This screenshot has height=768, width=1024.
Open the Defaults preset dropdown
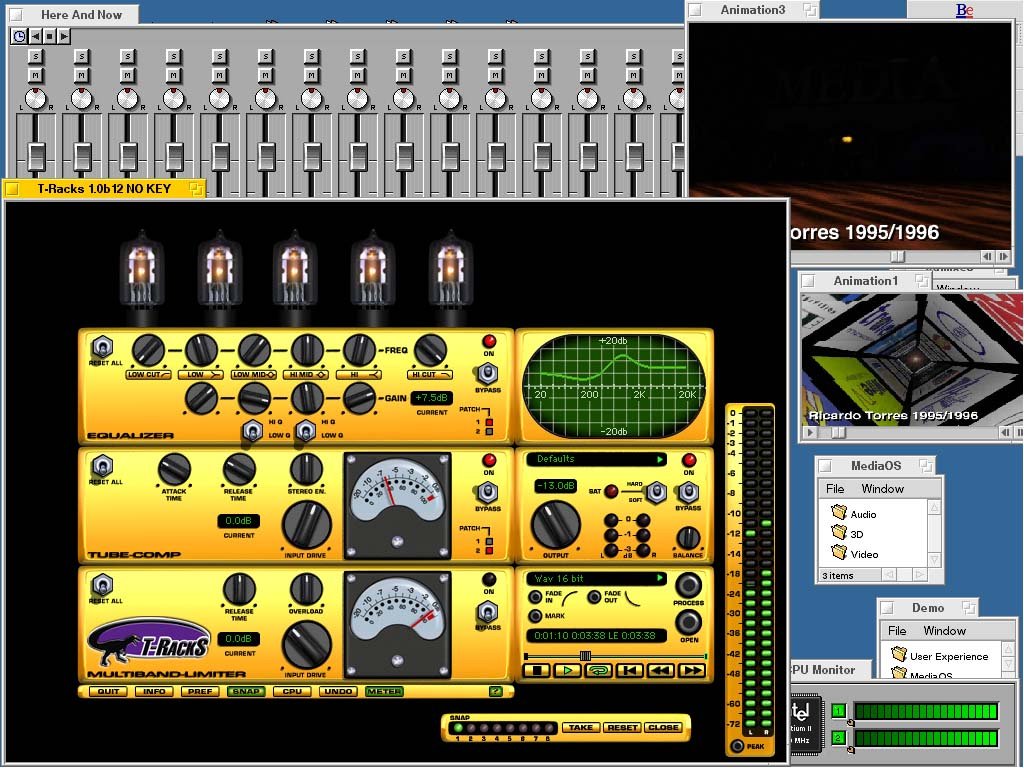596,459
